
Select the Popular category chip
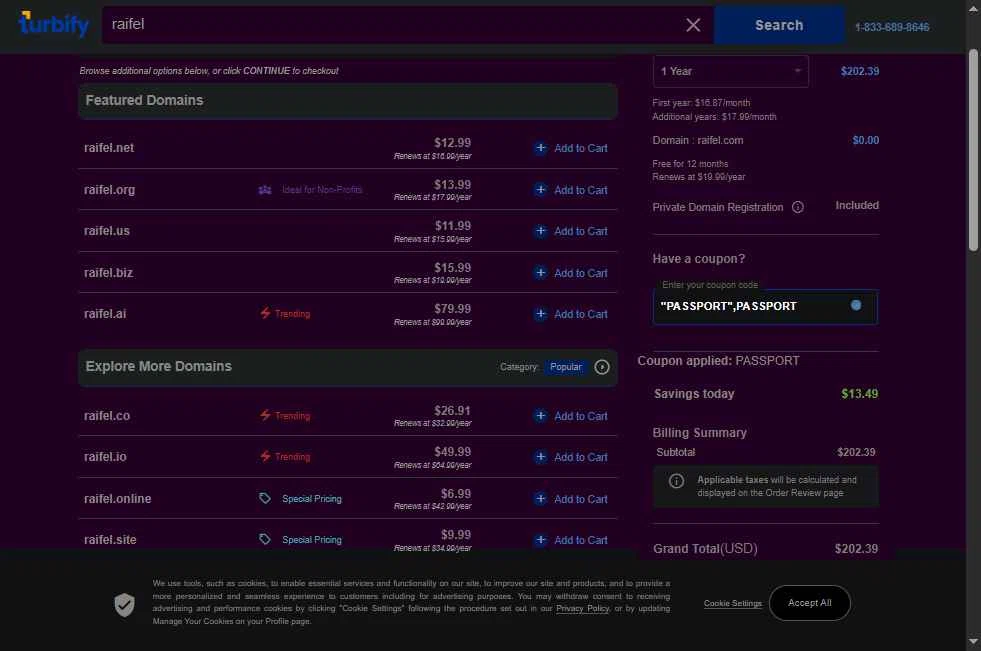pyautogui.click(x=566, y=367)
